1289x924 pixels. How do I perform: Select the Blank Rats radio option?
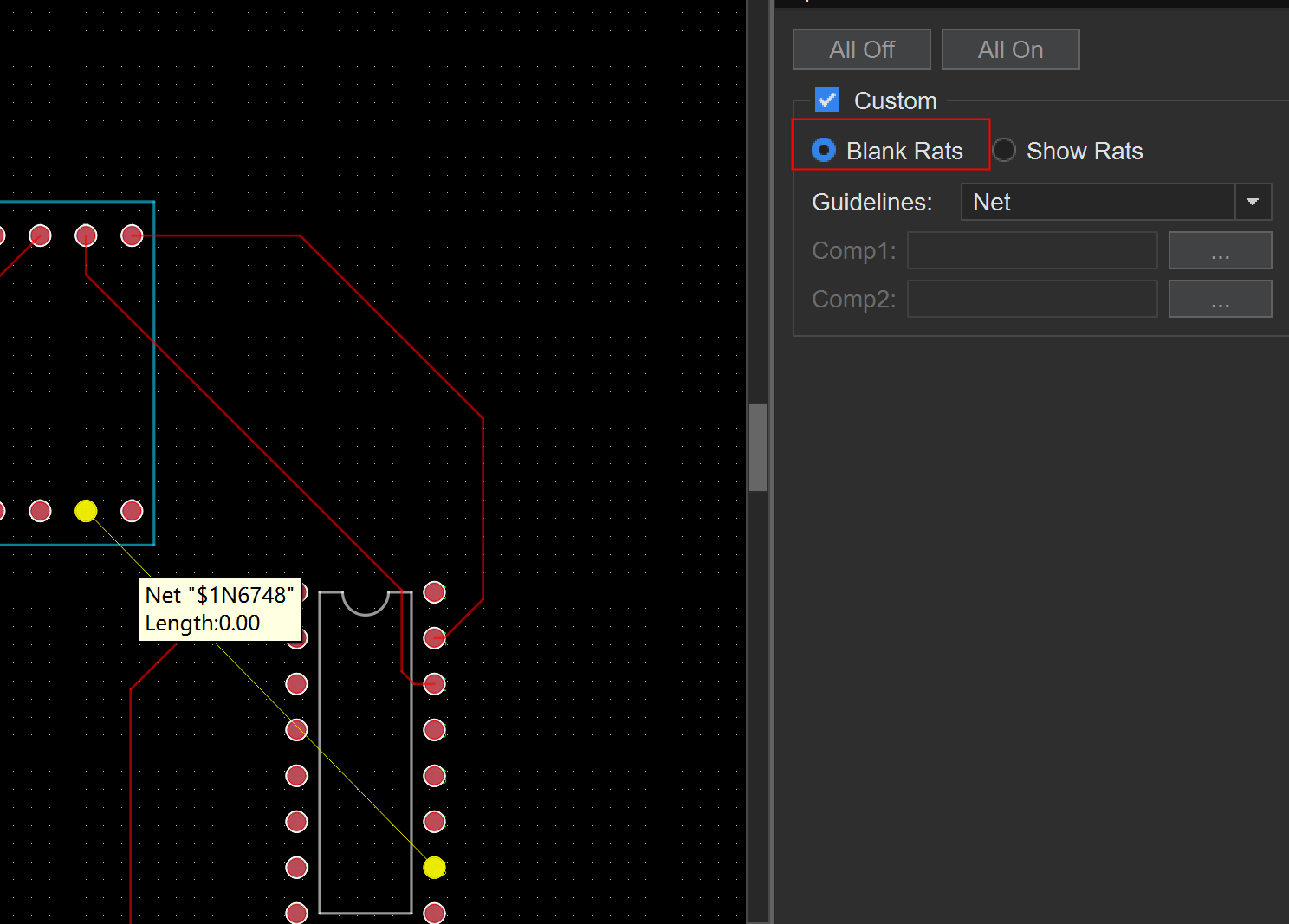click(x=824, y=151)
